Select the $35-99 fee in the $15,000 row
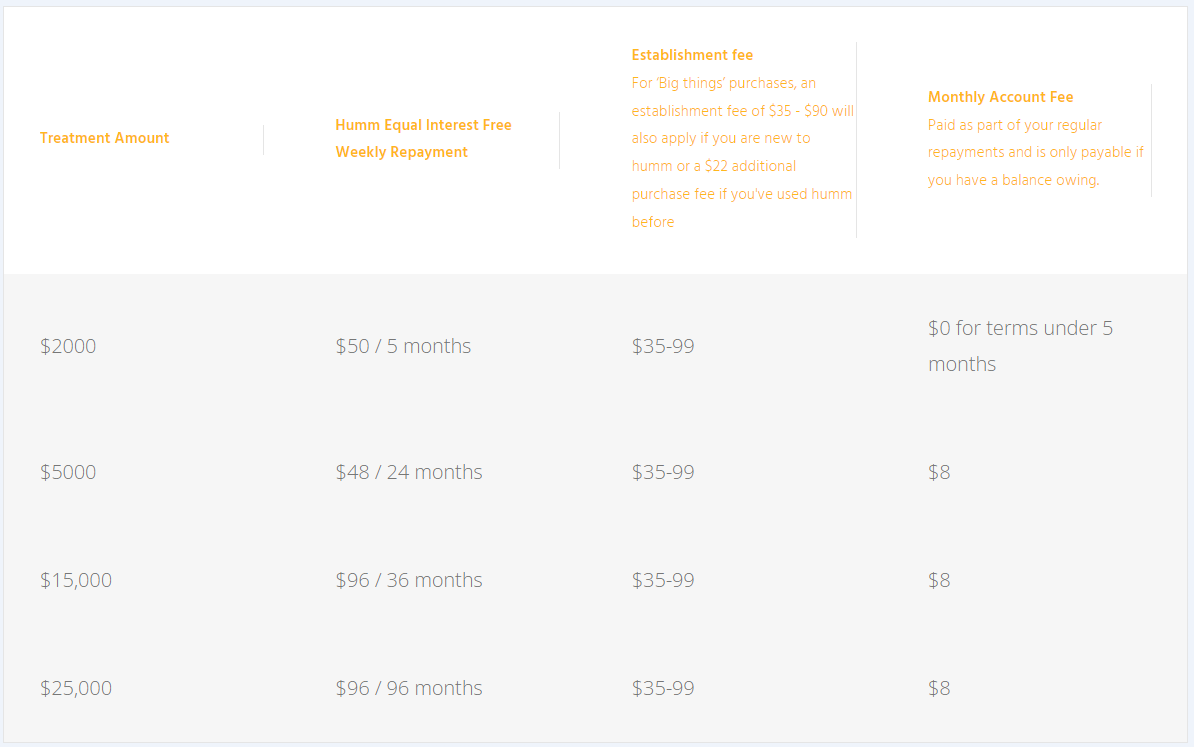 click(x=663, y=580)
